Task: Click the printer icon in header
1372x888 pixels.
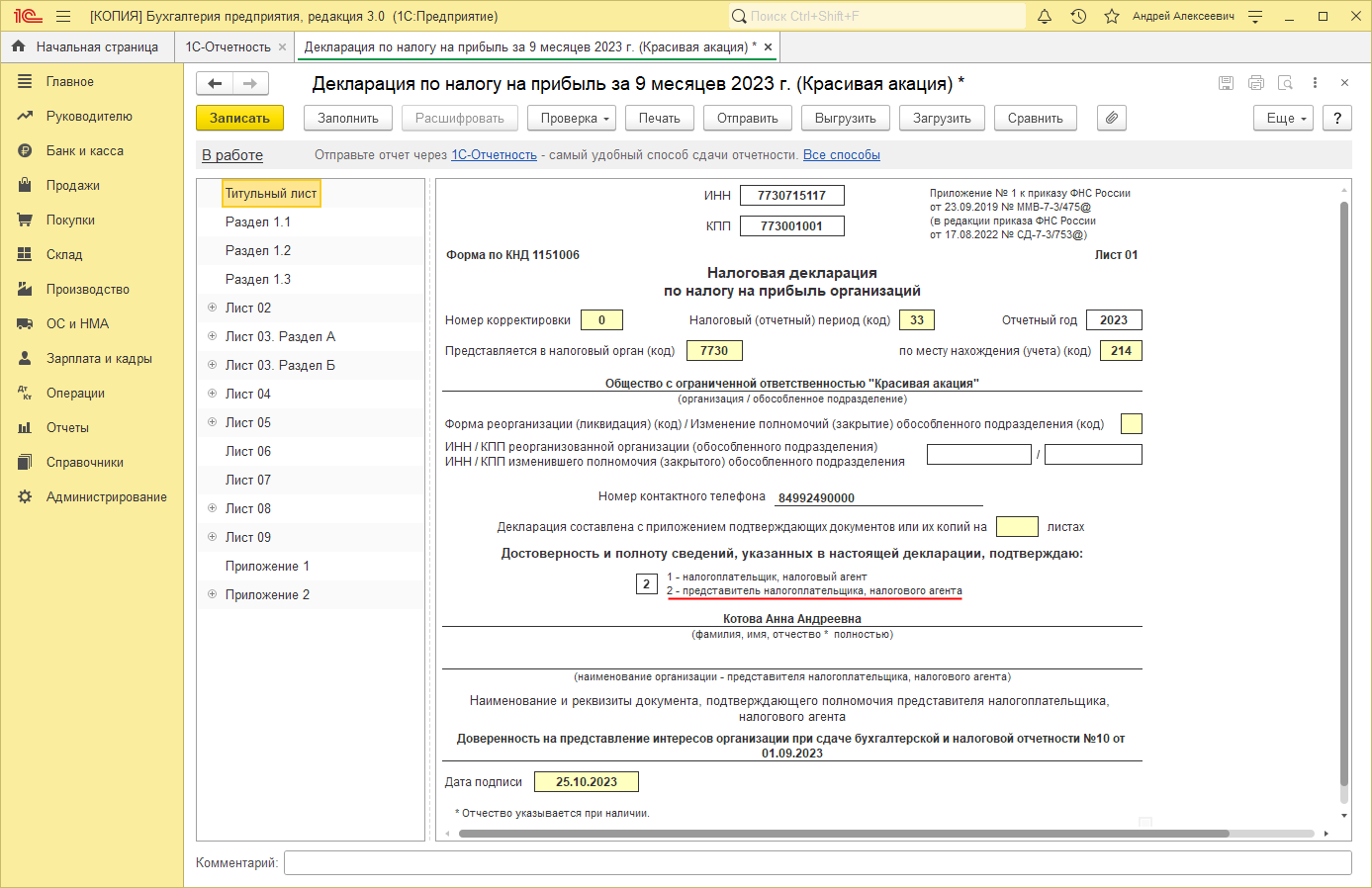Action: click(1255, 83)
